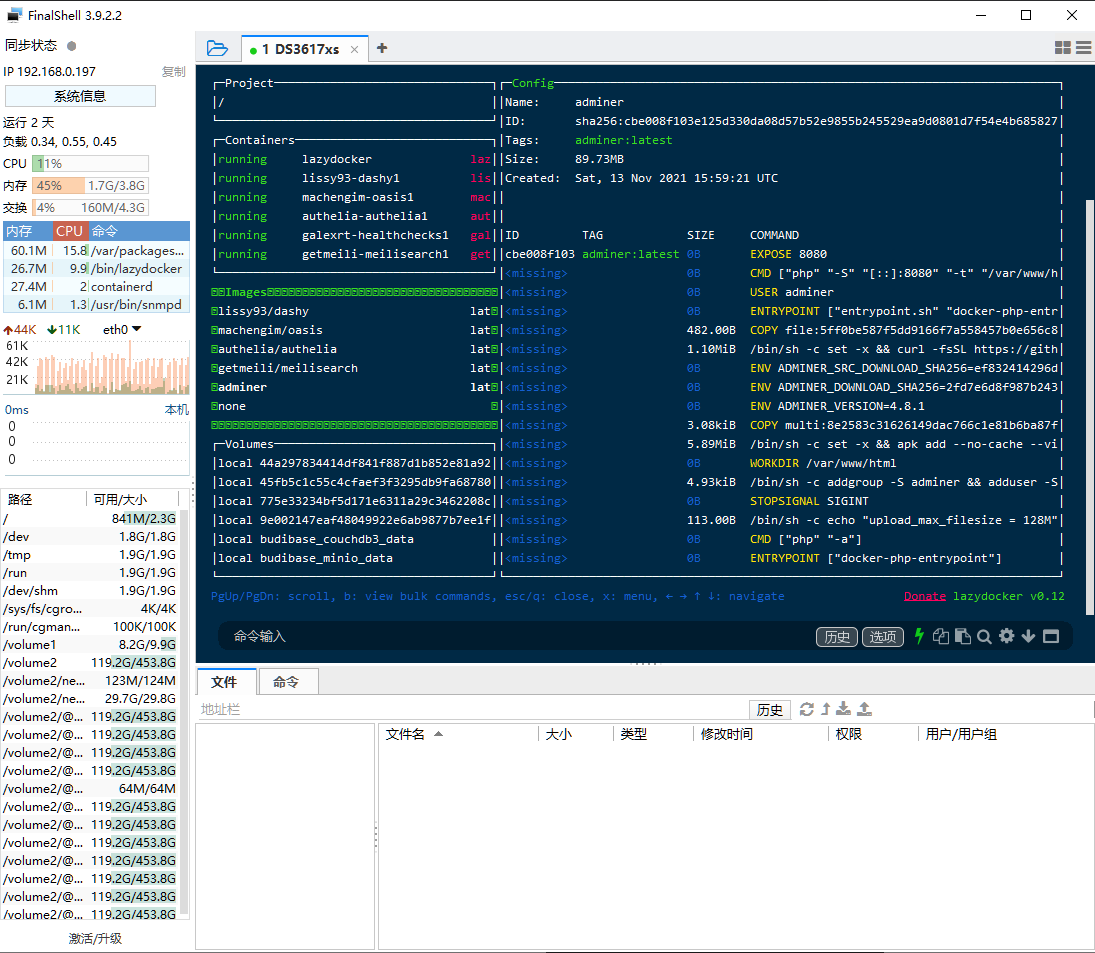Switch to the 命令 tab
The height and width of the screenshot is (953, 1095).
coord(286,681)
